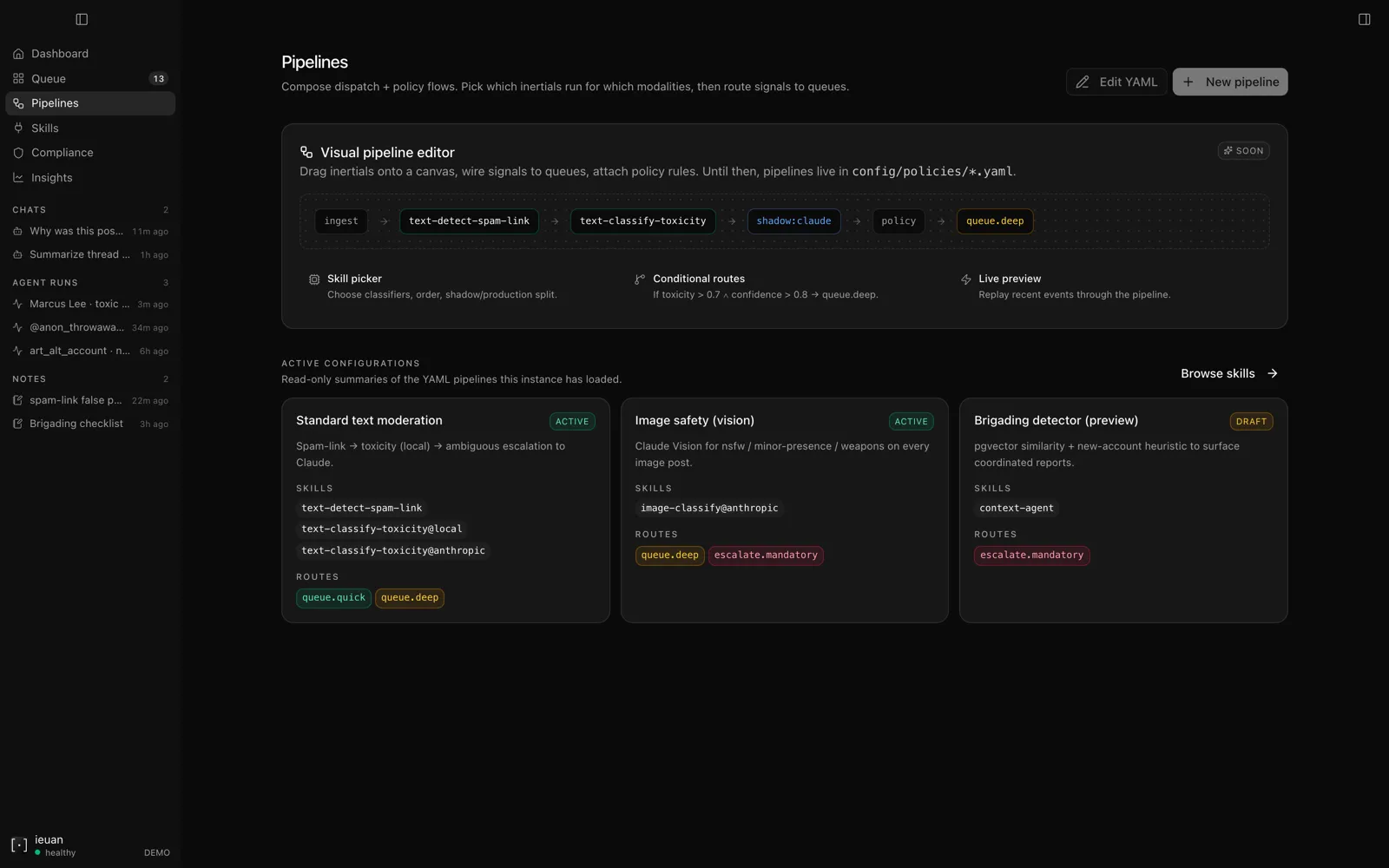This screenshot has width=1389, height=868.
Task: Open the @anon_throwawa agent run
Action: coord(90,327)
